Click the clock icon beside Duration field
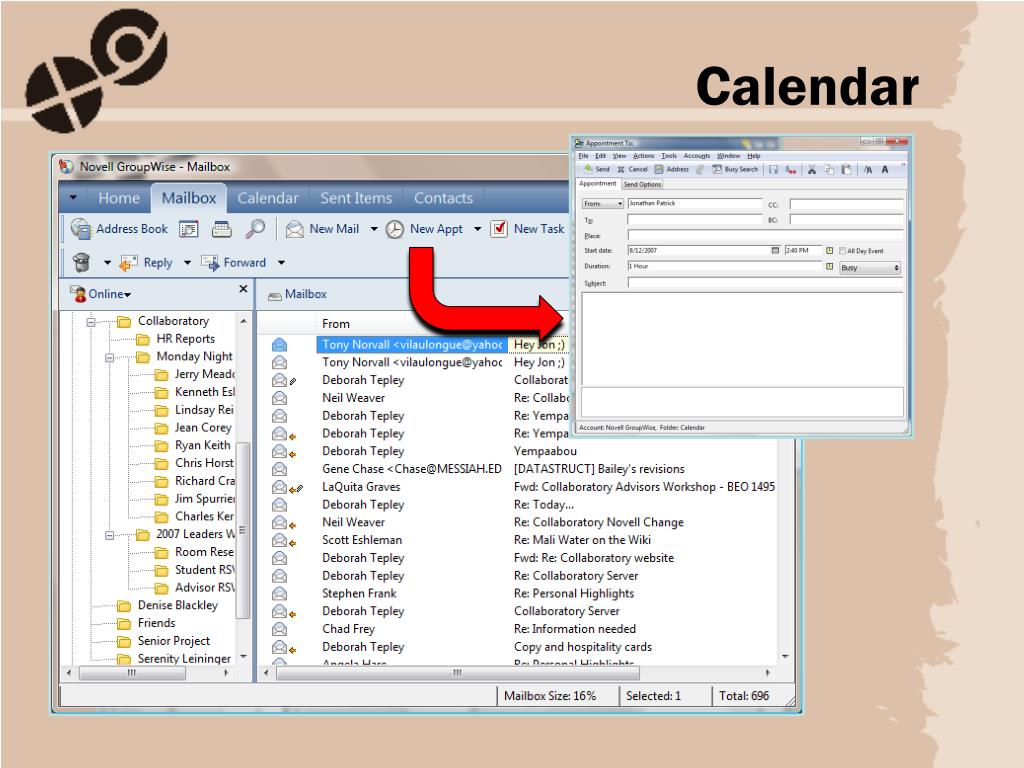Viewport: 1024px width, 768px height. [x=829, y=266]
